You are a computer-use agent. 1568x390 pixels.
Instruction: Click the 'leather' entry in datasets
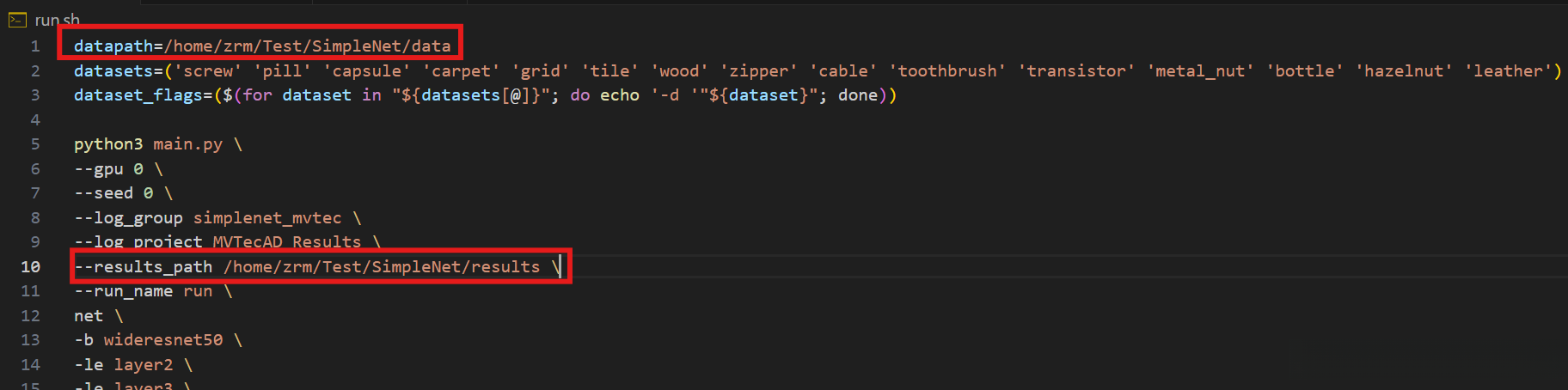tap(1512, 71)
